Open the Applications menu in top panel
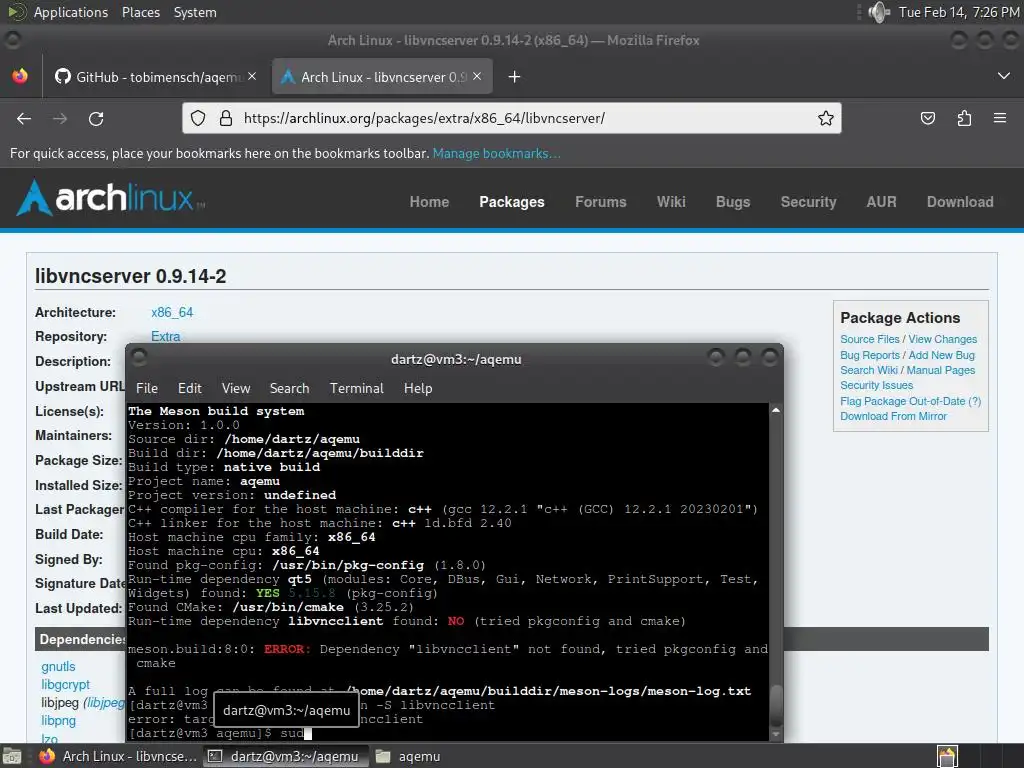The image size is (1024, 768). [x=71, y=12]
